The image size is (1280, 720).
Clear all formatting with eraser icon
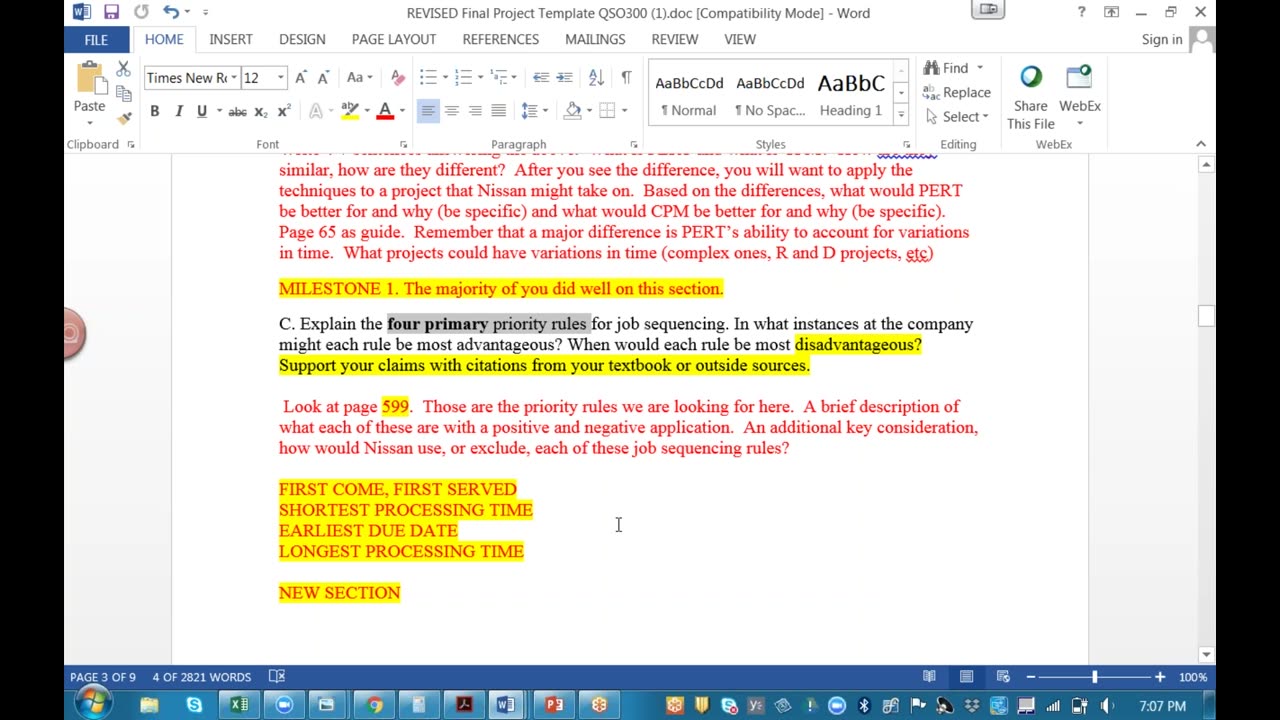point(398,78)
